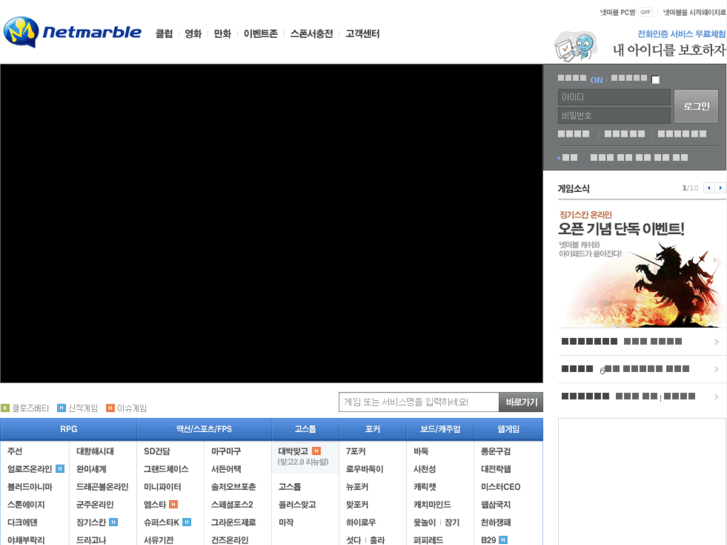Open the 사천성 game link

[425, 469]
